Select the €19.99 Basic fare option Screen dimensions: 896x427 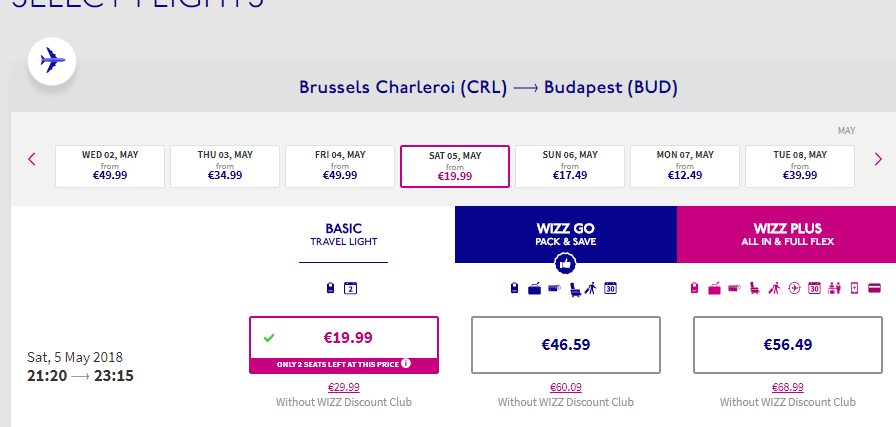(344, 345)
